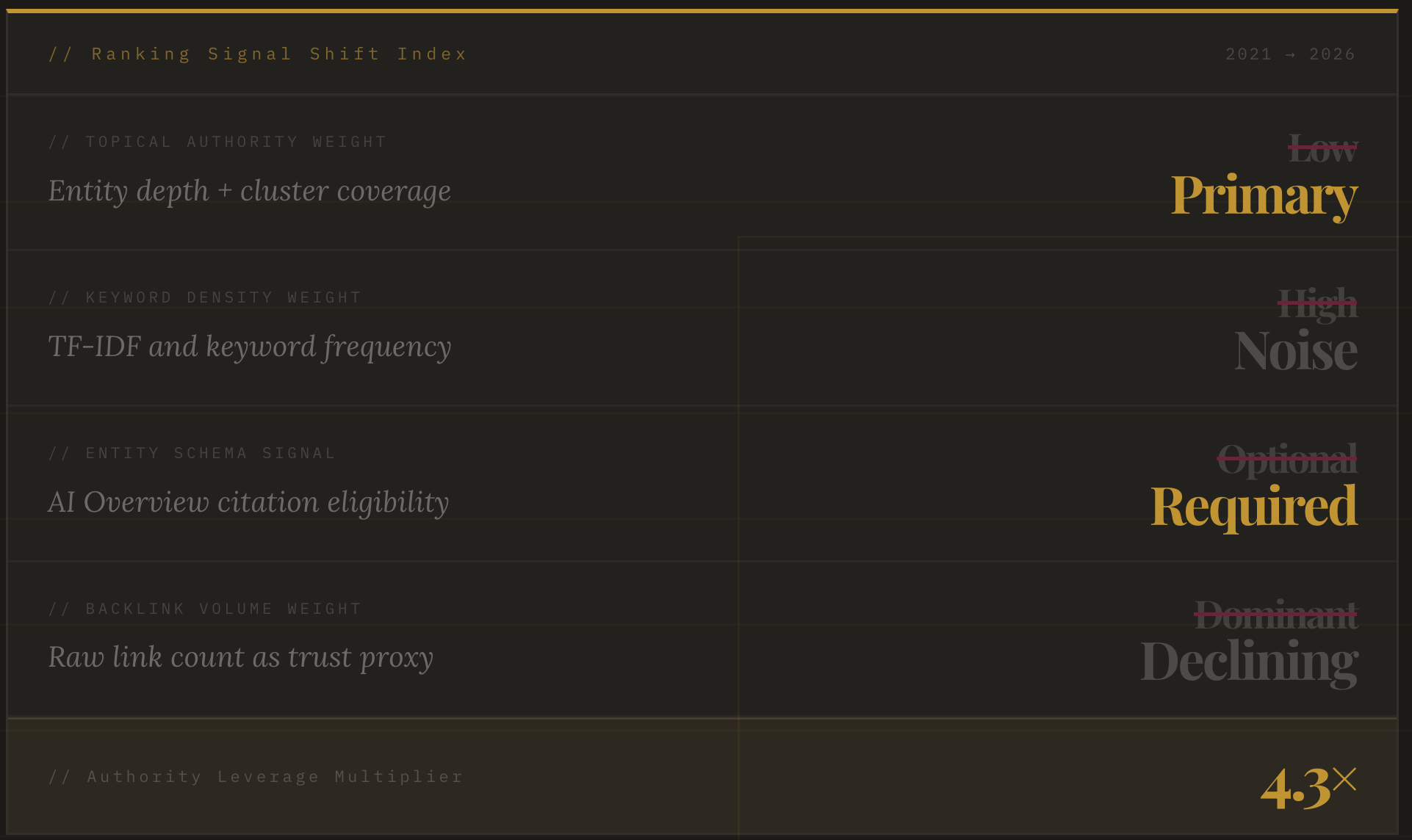1412x840 pixels.
Task: Select the Topical Authority Weight label
Action: (217, 142)
